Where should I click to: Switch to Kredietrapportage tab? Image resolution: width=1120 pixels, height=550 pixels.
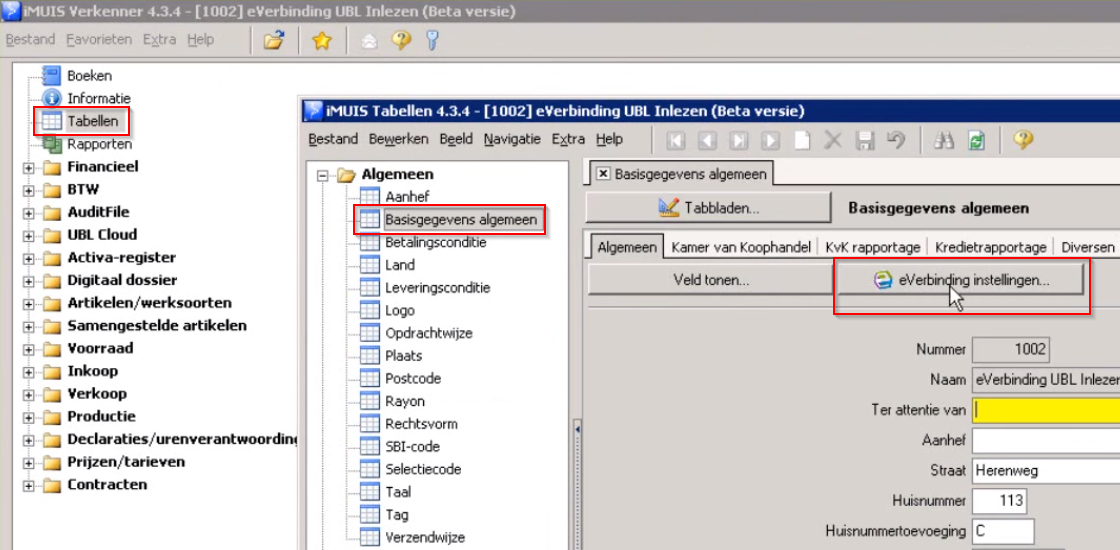coord(991,247)
